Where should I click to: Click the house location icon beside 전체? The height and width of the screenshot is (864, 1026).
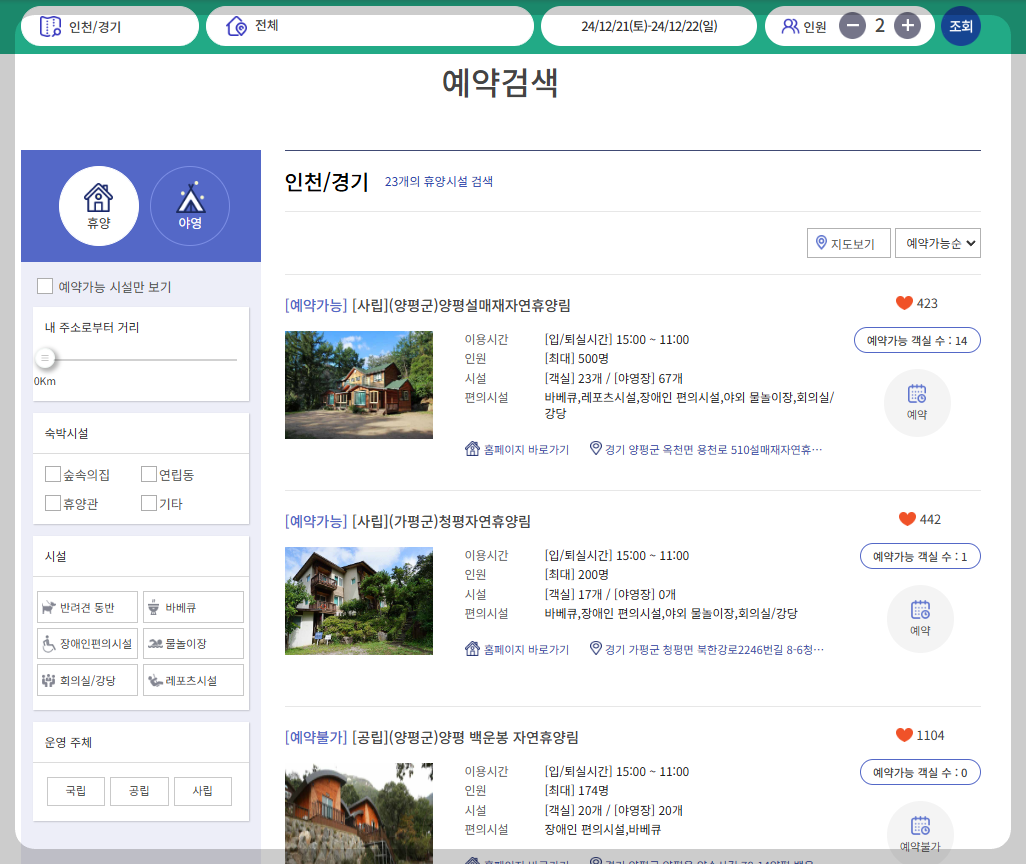pos(236,26)
